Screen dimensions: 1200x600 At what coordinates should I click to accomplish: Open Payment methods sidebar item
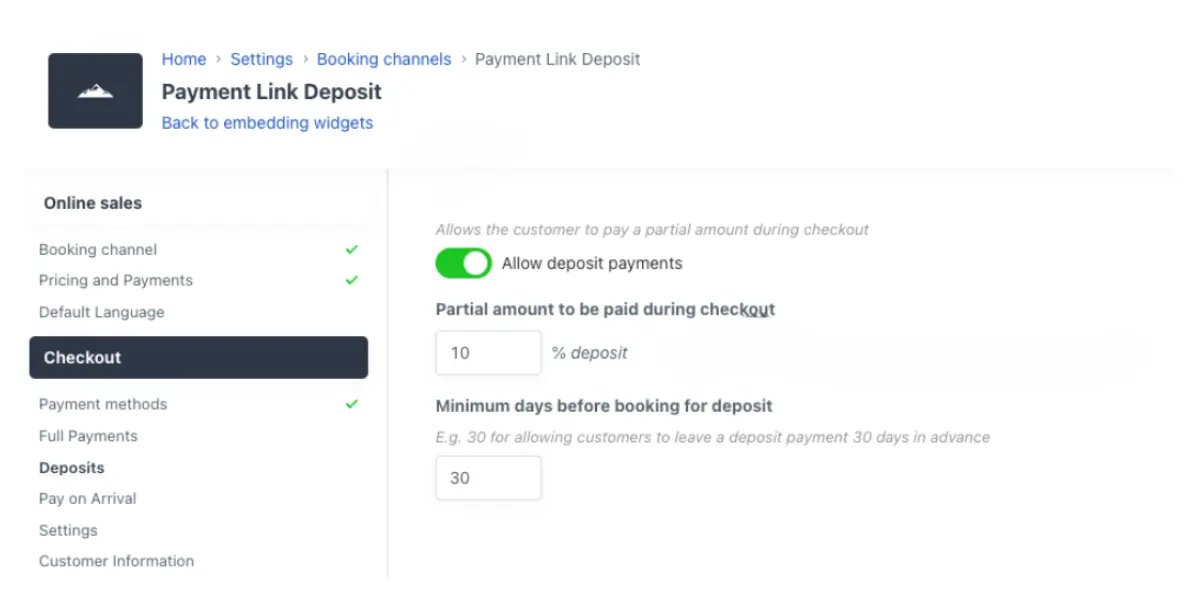[103, 405]
